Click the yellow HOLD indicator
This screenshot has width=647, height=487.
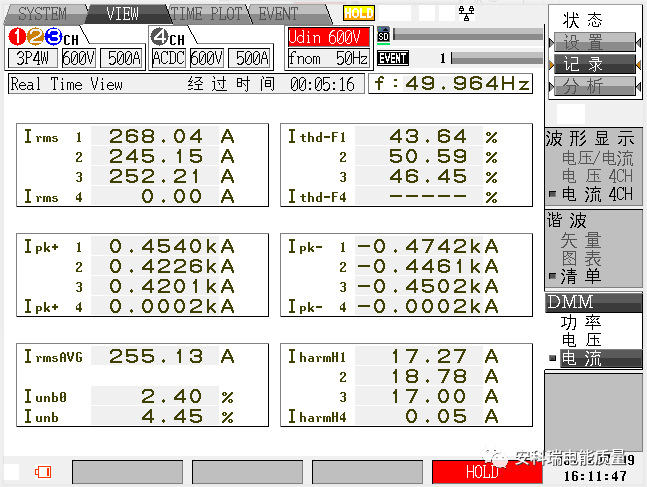pos(359,13)
